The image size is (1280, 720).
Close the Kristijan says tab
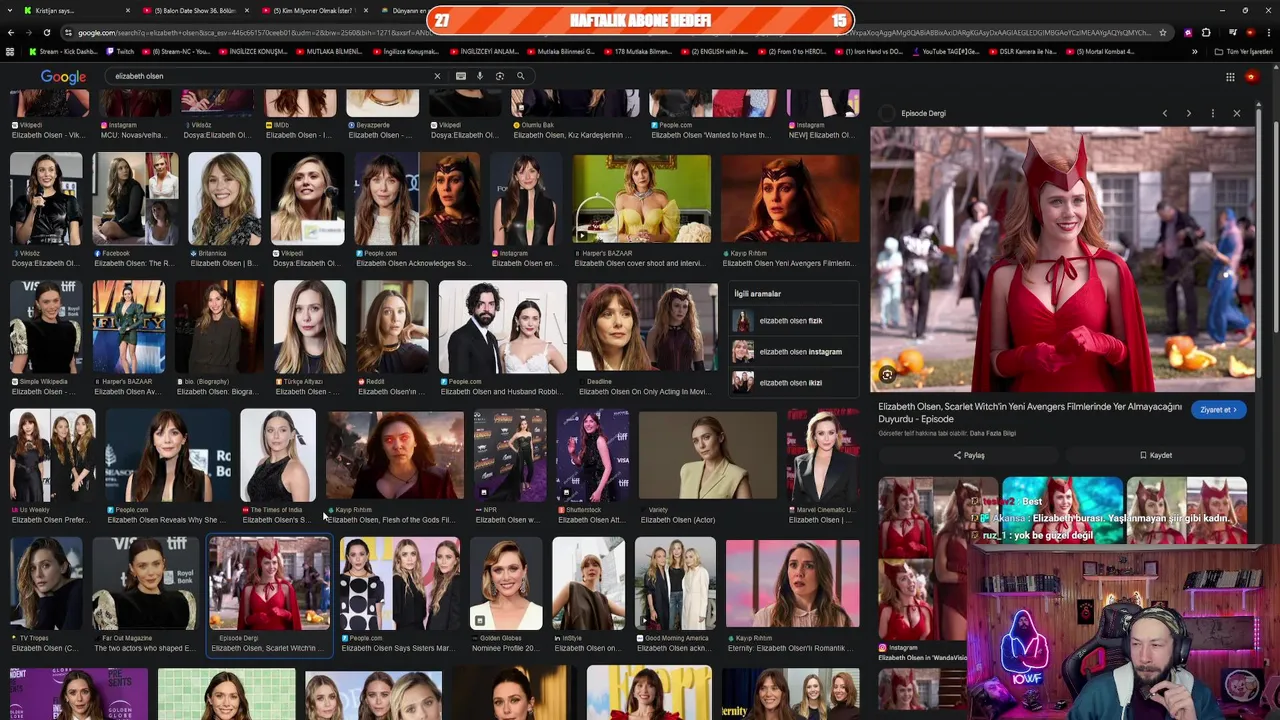pos(128,10)
